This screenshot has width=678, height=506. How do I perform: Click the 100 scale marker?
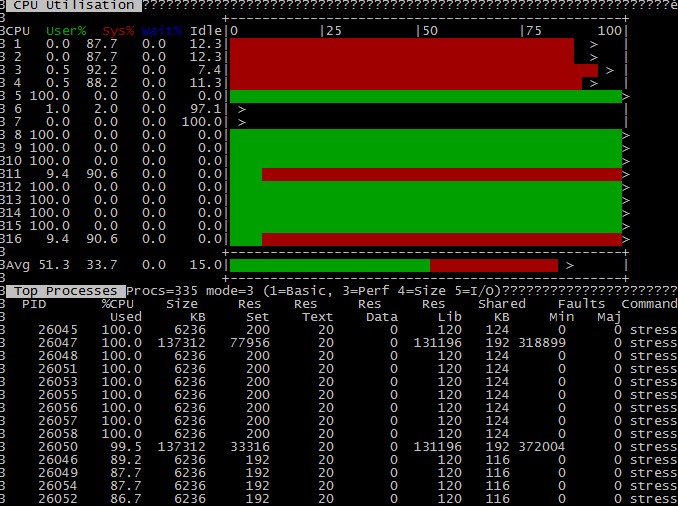[610, 31]
